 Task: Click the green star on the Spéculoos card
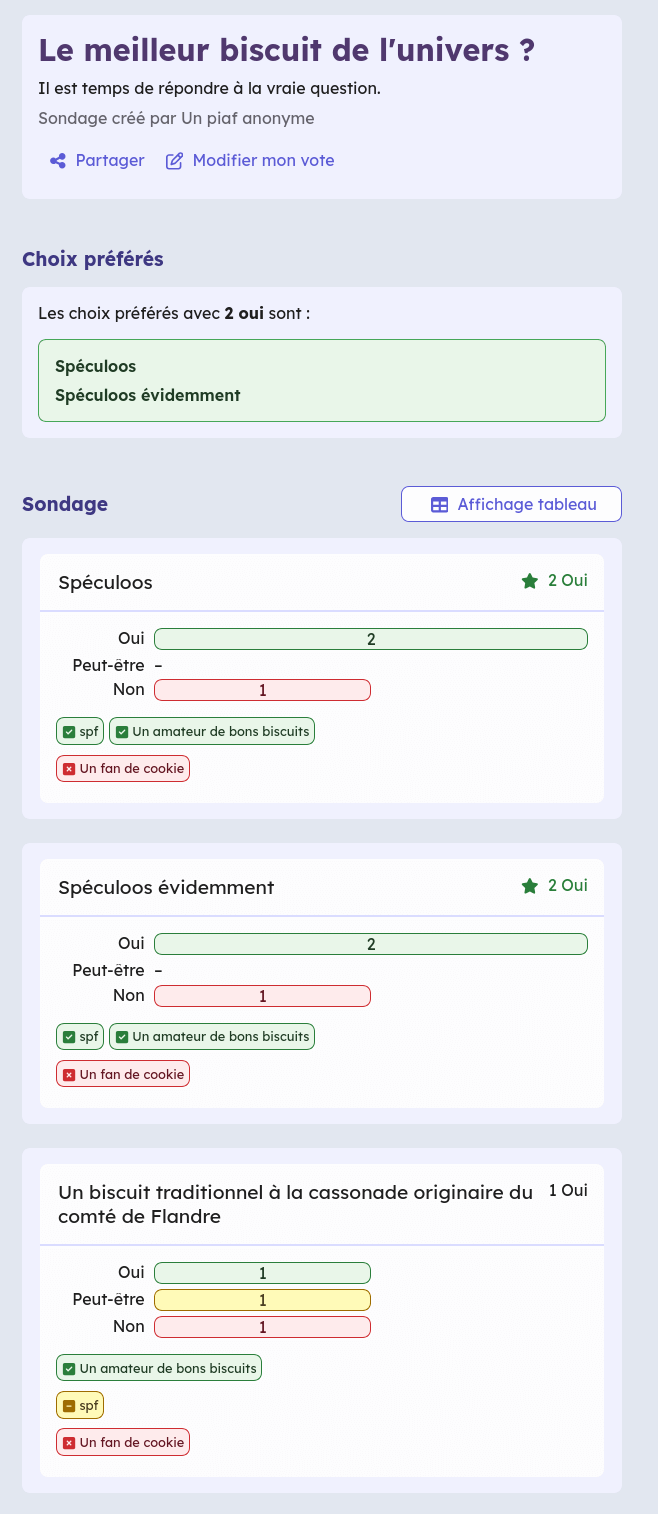(x=530, y=581)
